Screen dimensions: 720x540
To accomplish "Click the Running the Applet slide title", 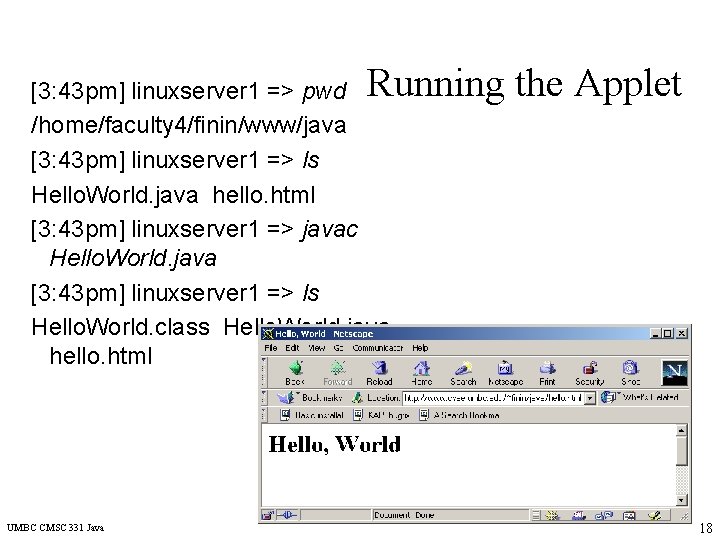I will pyautogui.click(x=524, y=84).
